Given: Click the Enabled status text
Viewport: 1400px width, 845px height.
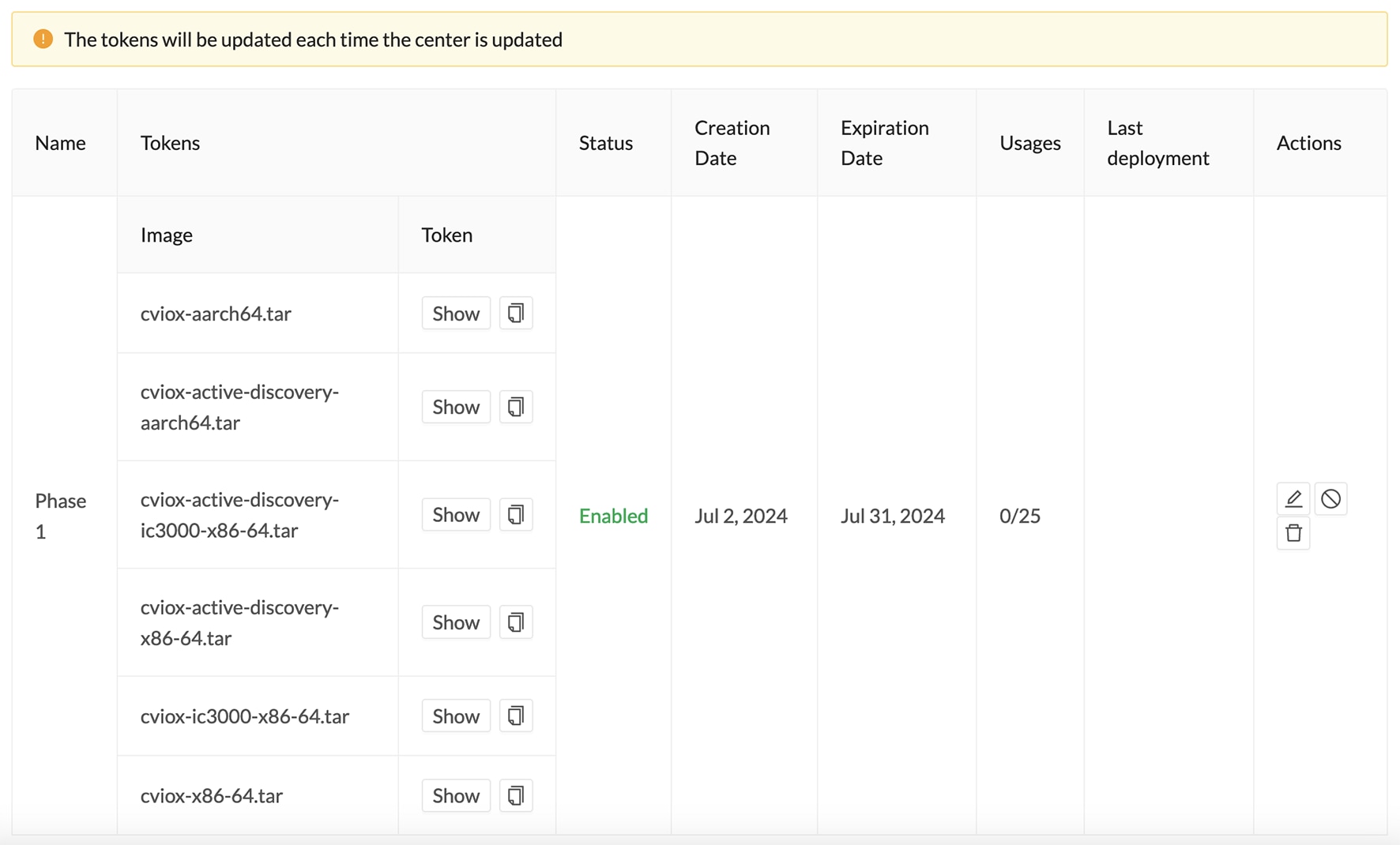Looking at the screenshot, I should tap(613, 516).
